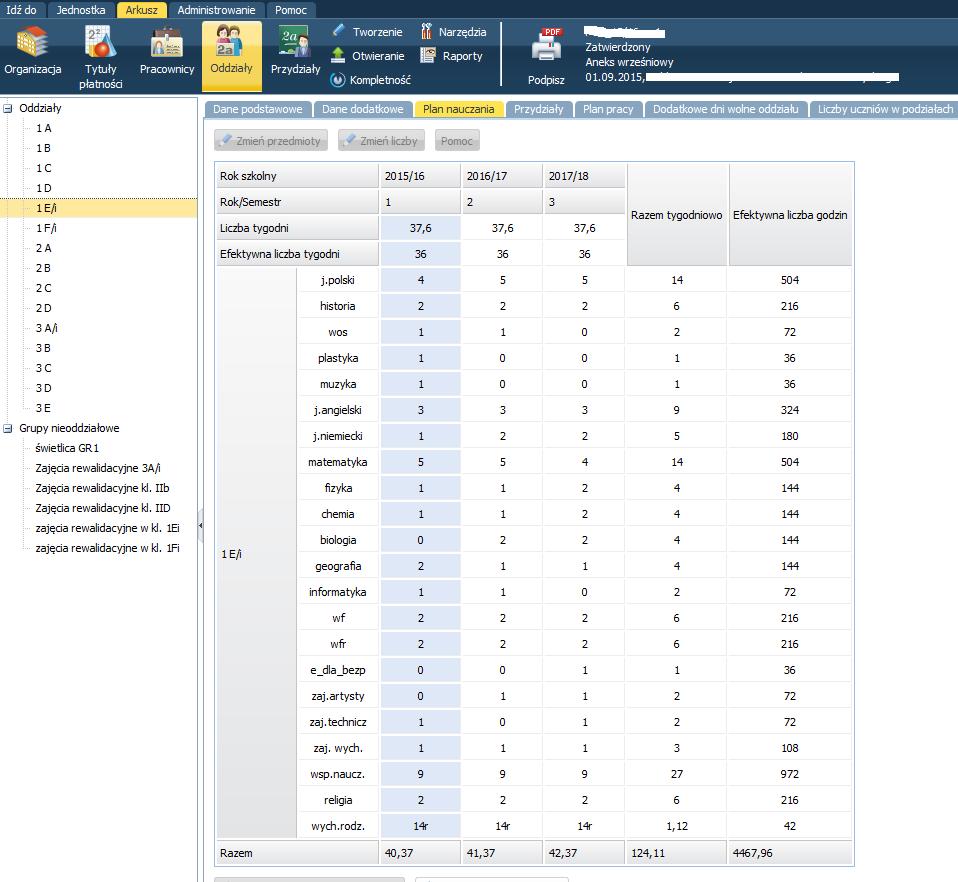
Task: Open the Pomoc menu
Action: click(x=291, y=10)
